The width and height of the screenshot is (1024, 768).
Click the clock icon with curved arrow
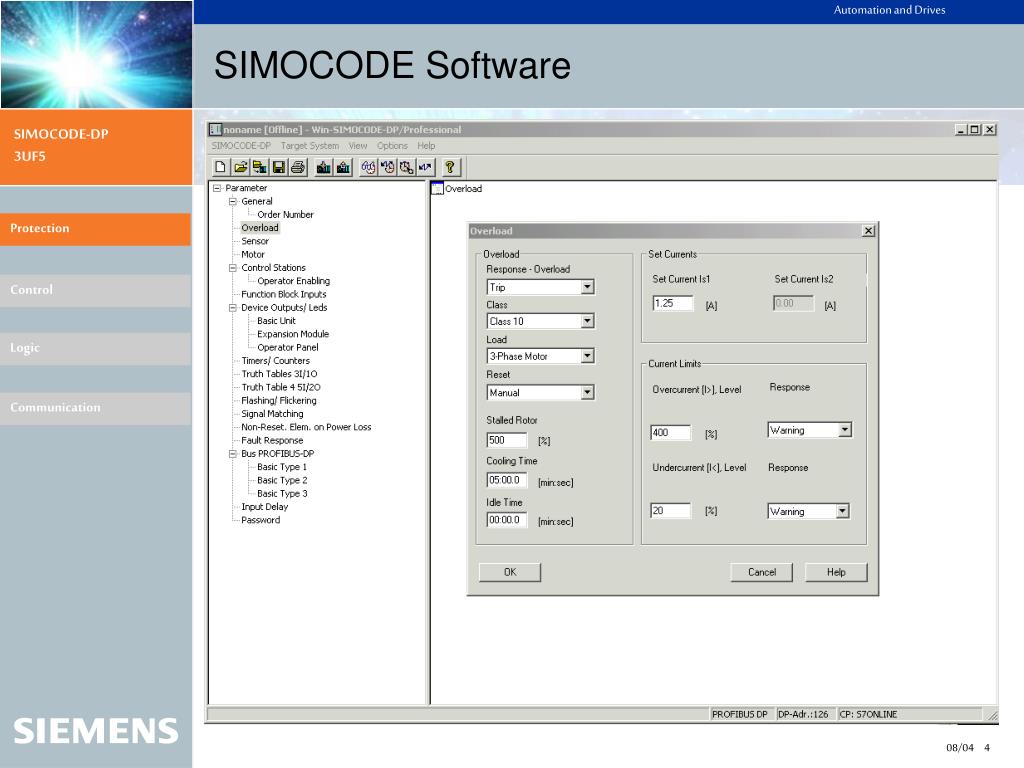[388, 167]
